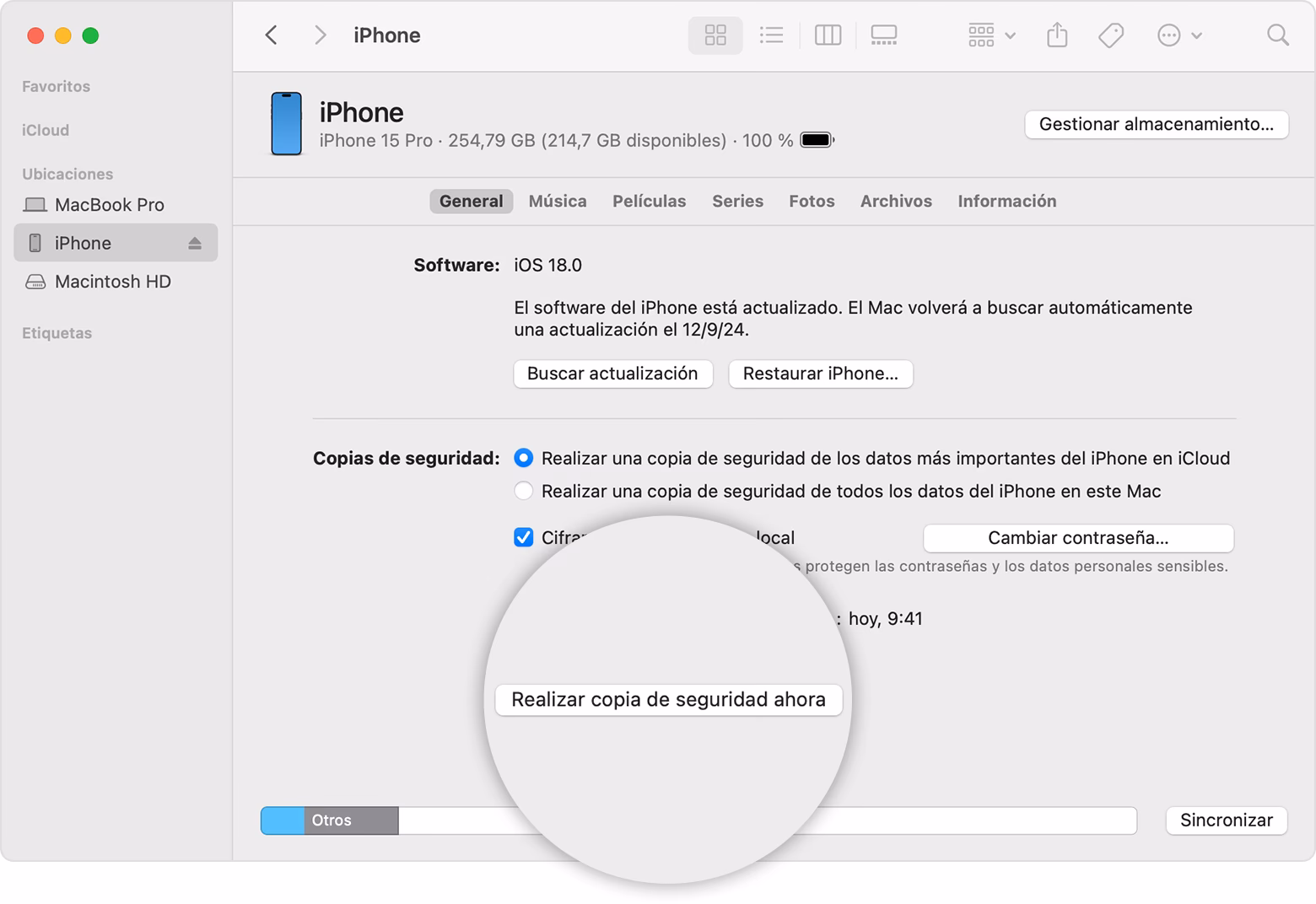The width and height of the screenshot is (1316, 904).
Task: Click the iOS 18.0 software version text
Action: click(x=547, y=266)
